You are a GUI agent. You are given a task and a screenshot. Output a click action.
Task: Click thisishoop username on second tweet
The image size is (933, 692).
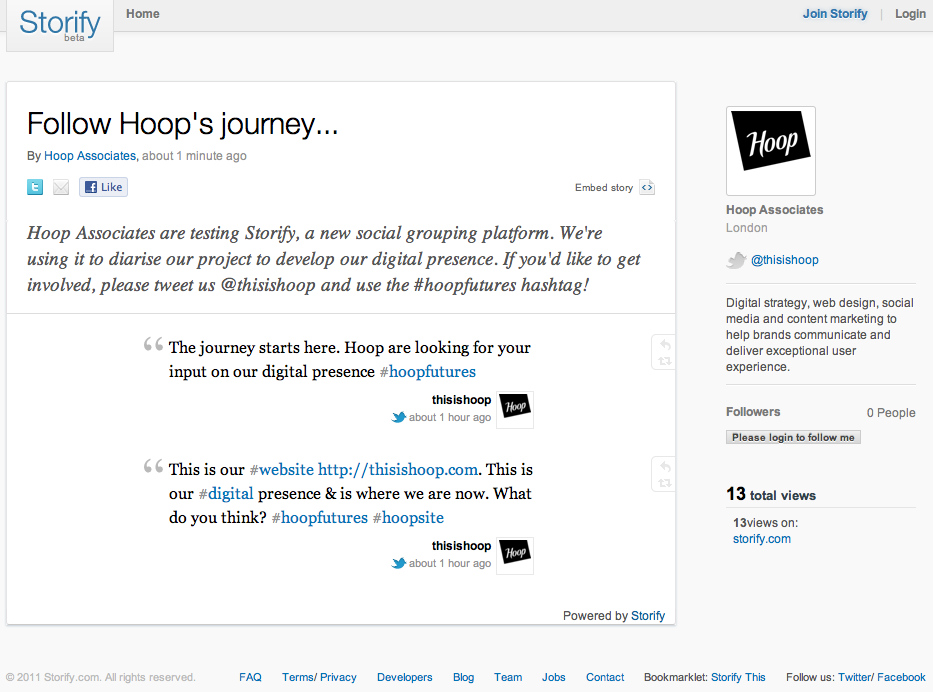click(x=461, y=546)
